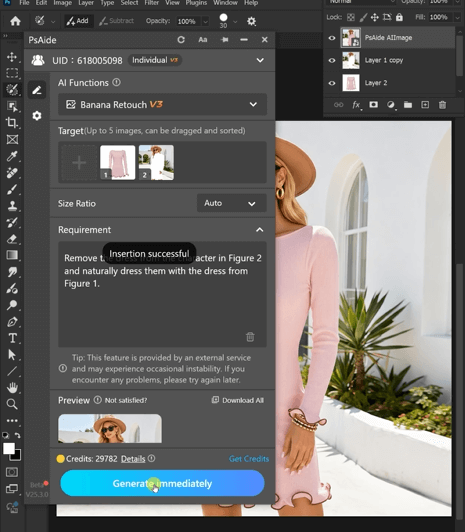Select the Object Selection tool
Image resolution: width=465 pixels, height=532 pixels.
12,106
